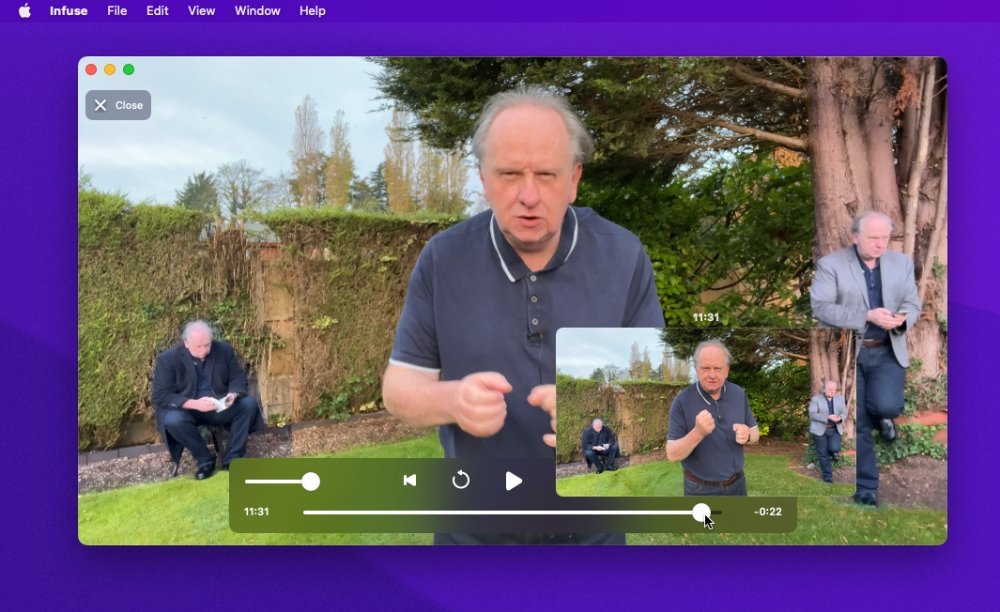The height and width of the screenshot is (612, 1000).
Task: Click the red close window button
Action: coord(91,69)
